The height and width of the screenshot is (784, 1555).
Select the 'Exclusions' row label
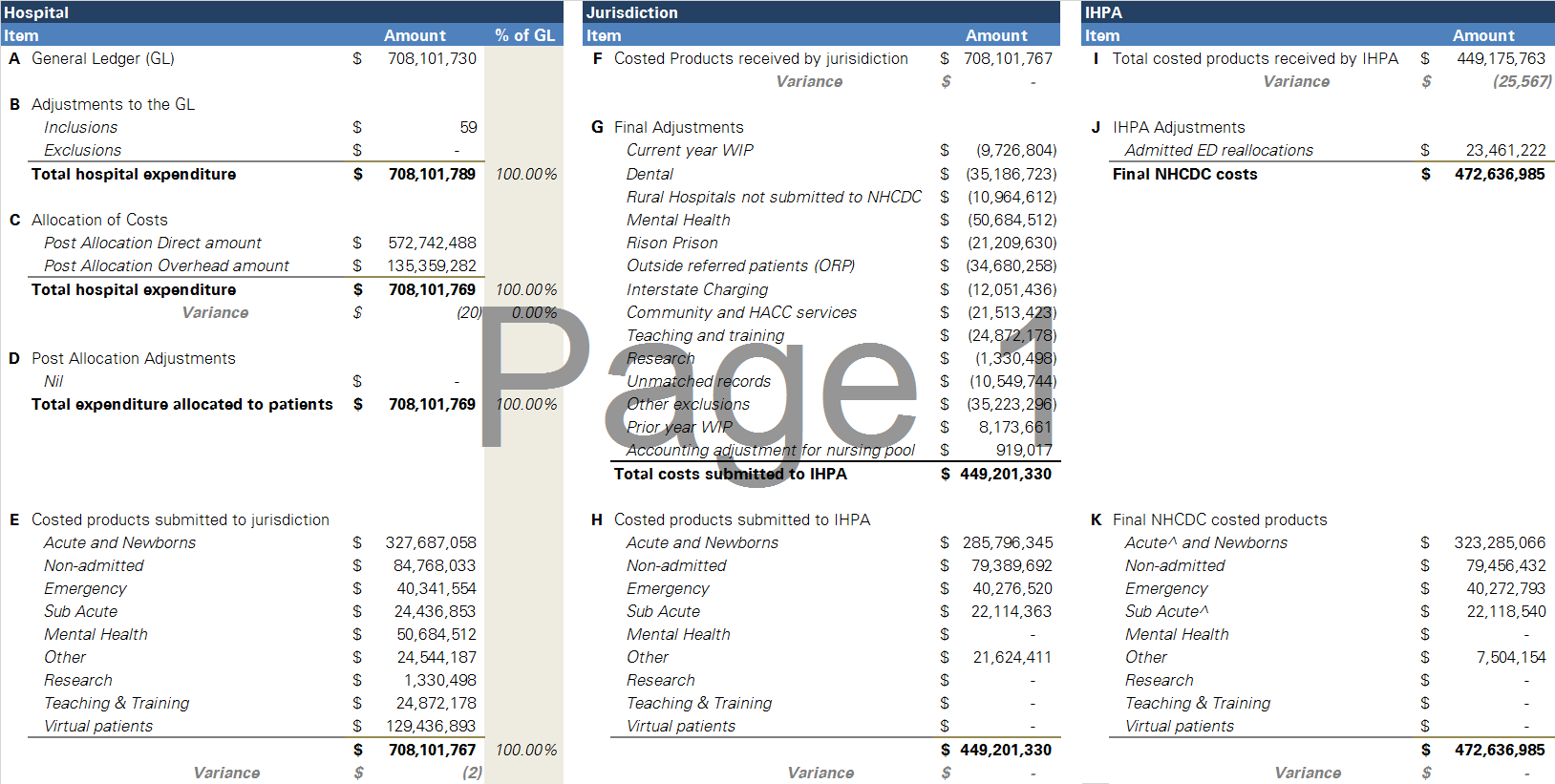(x=82, y=150)
